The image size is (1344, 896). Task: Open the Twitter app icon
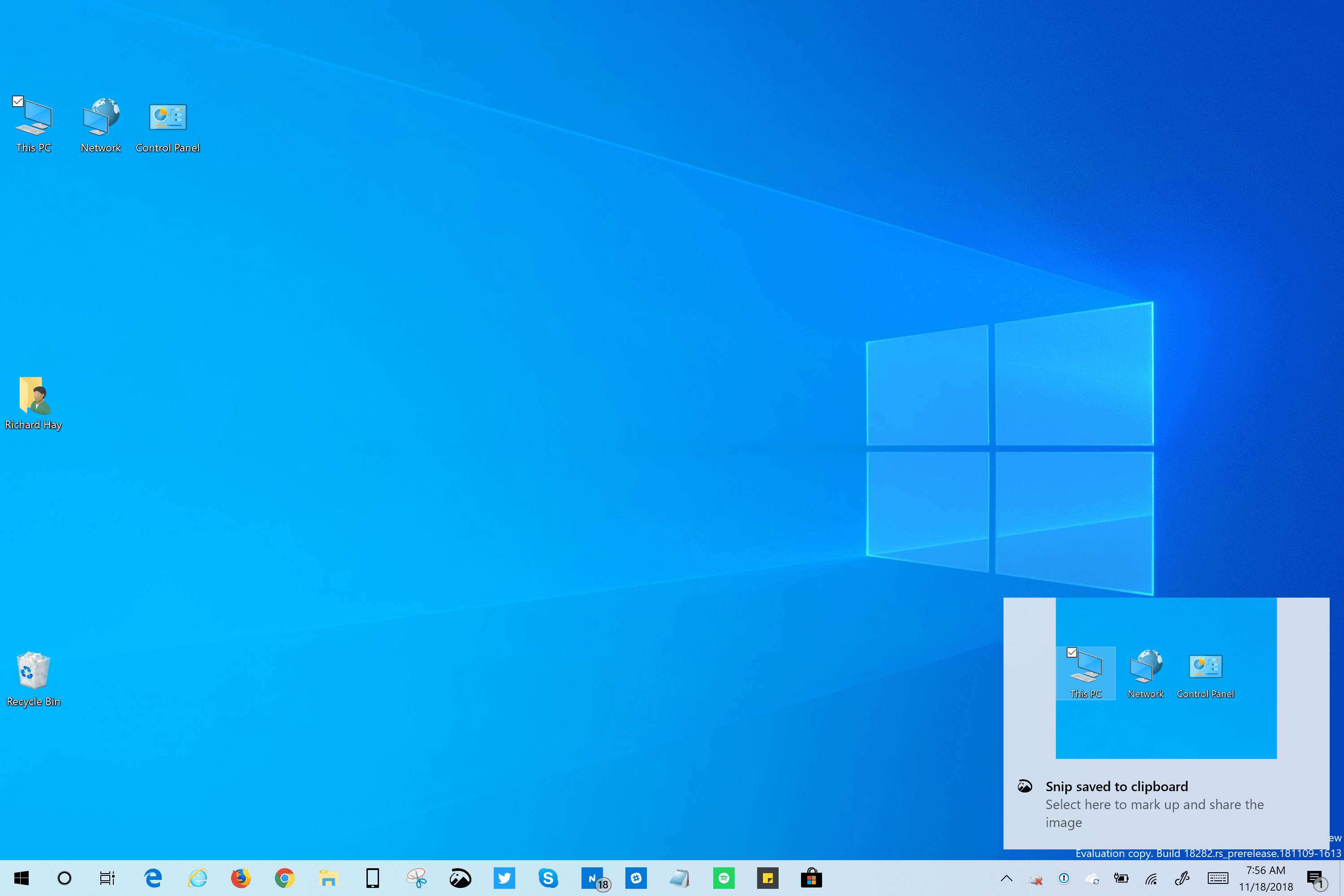(x=504, y=878)
